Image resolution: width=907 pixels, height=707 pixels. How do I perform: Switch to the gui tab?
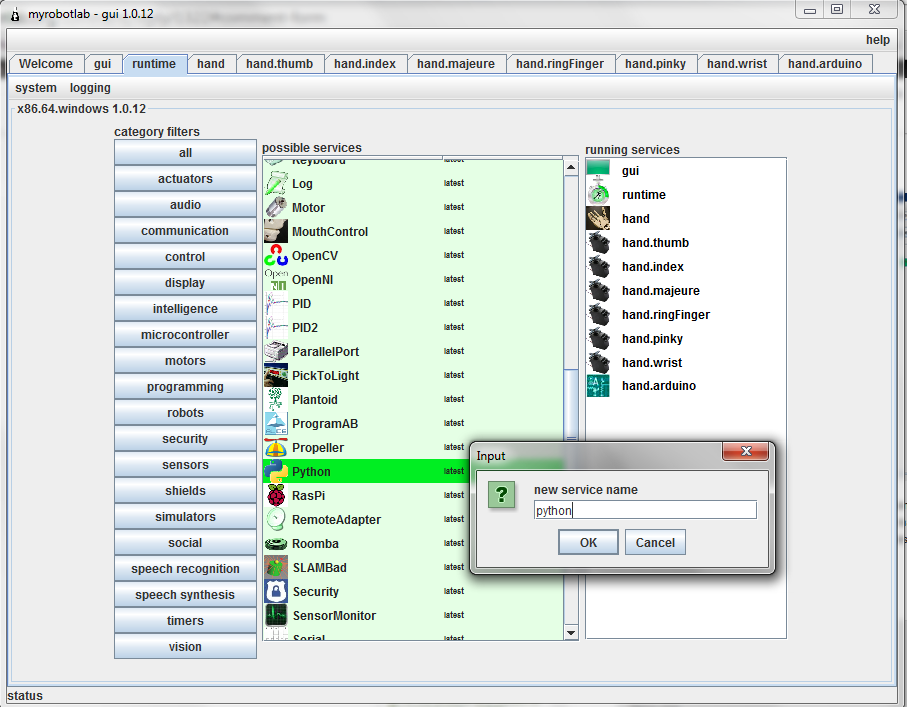(x=102, y=64)
